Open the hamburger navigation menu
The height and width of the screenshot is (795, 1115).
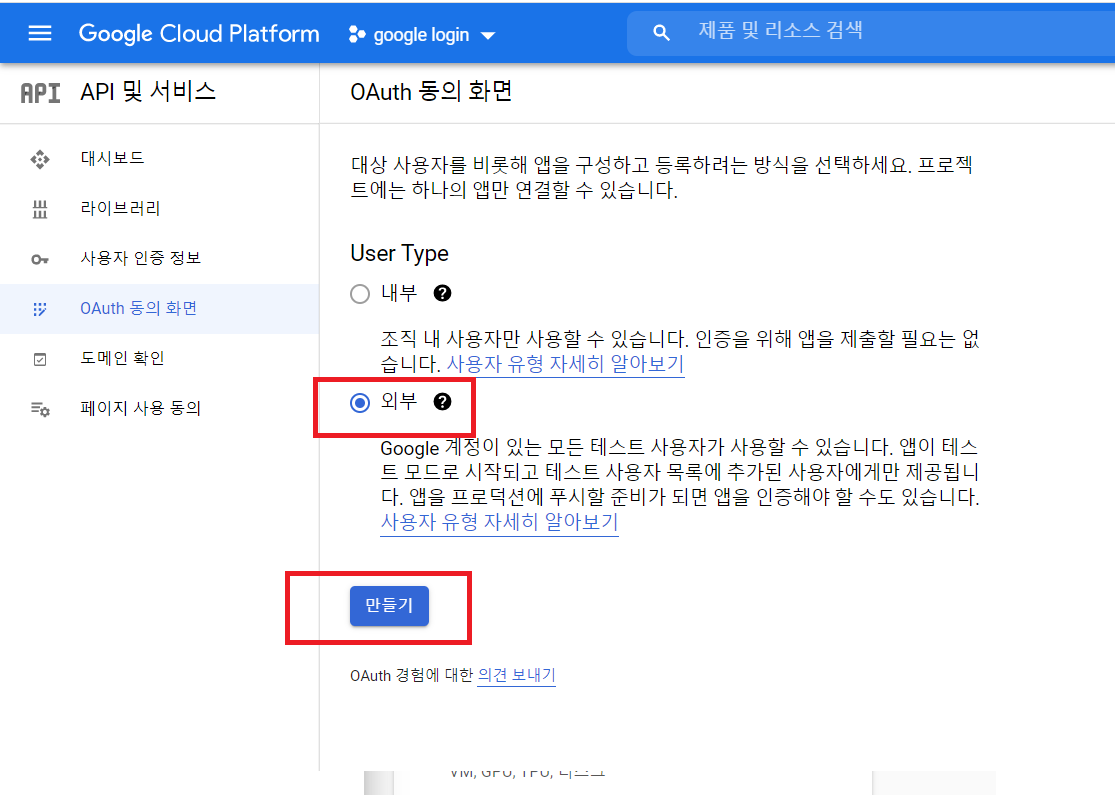point(40,33)
